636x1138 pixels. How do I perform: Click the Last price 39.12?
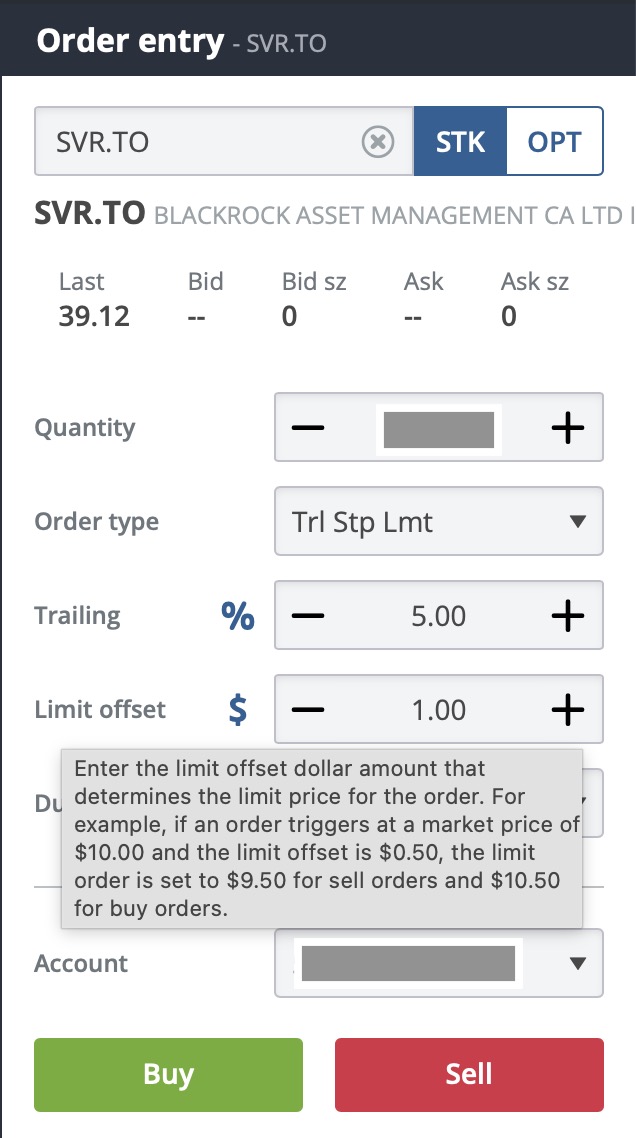click(x=94, y=317)
